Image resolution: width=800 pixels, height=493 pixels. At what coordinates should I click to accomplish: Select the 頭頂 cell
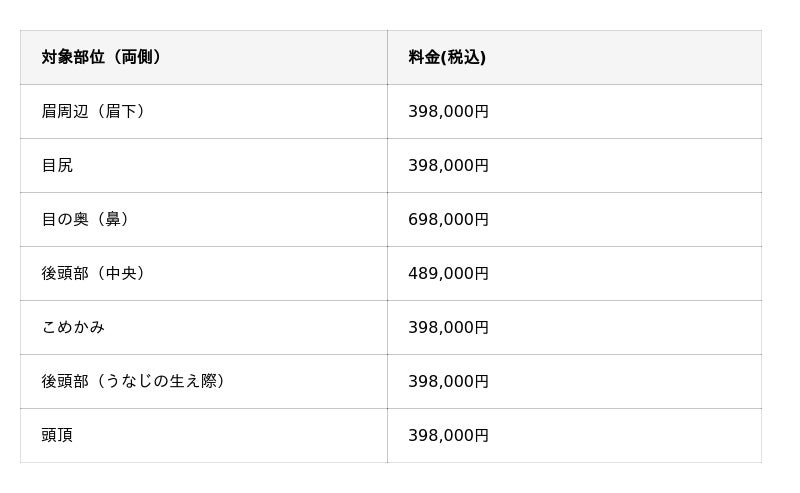57,435
